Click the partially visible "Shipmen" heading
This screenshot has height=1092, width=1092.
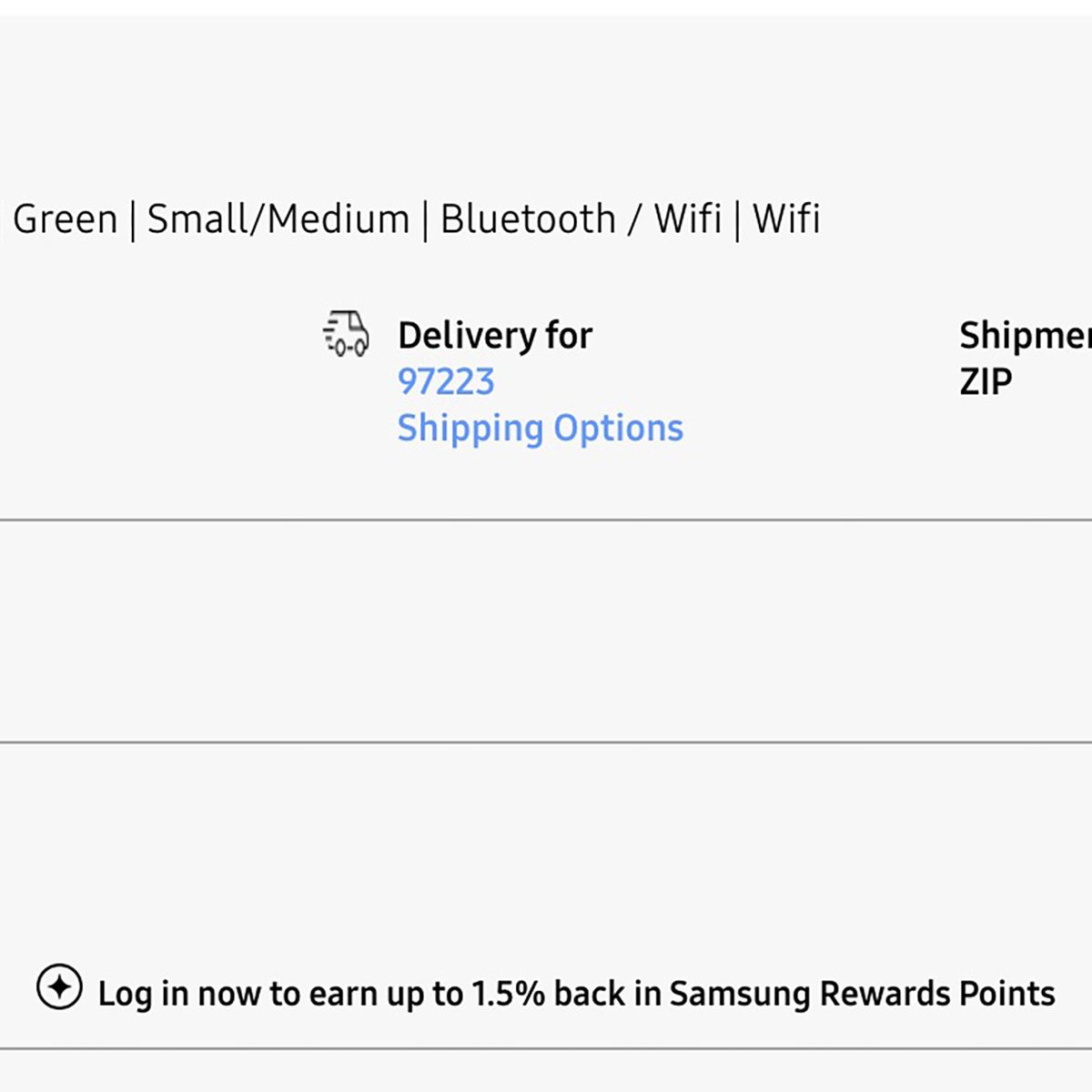tap(1024, 336)
